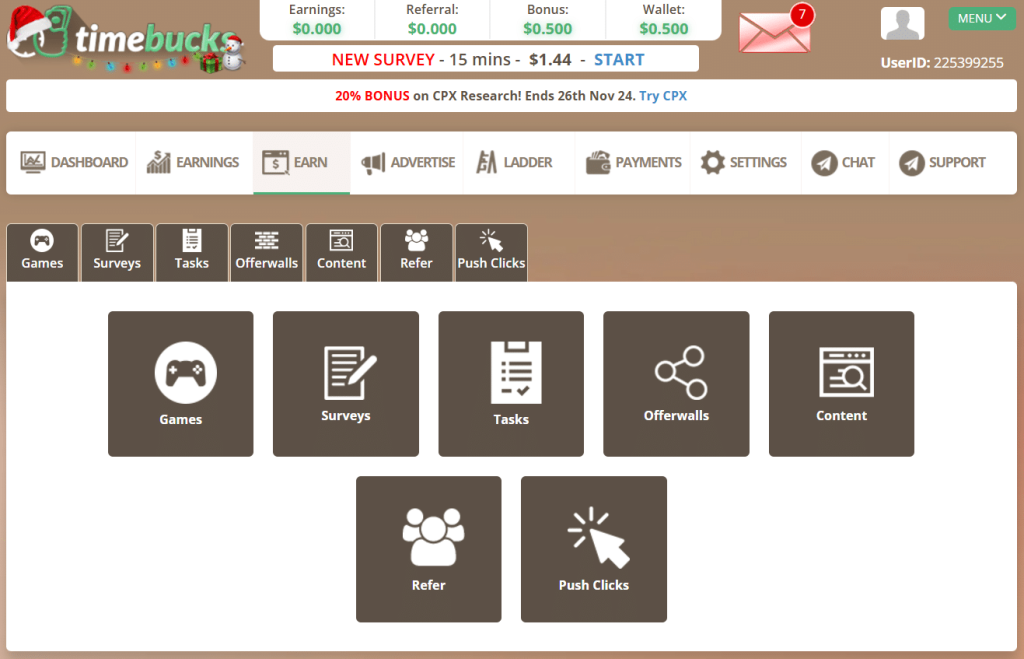Go to the Earnings navigation item
The height and width of the screenshot is (659, 1024).
(193, 162)
